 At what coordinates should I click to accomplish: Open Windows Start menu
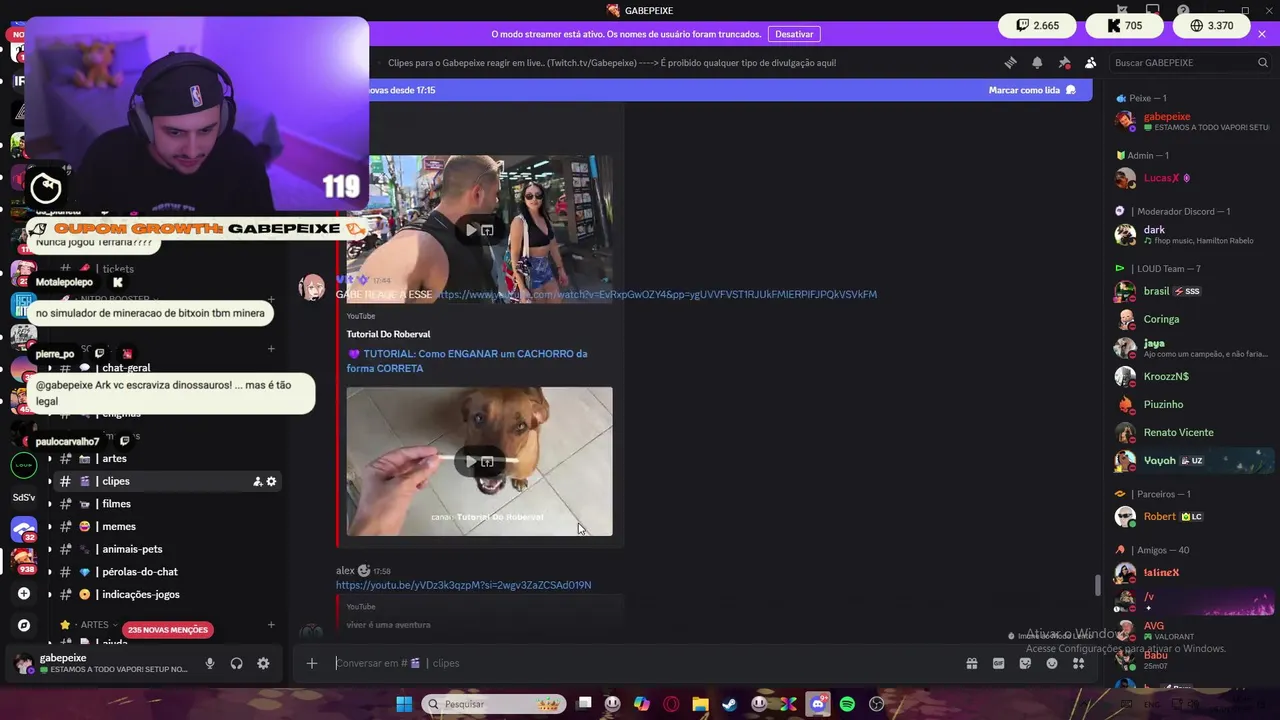(404, 704)
